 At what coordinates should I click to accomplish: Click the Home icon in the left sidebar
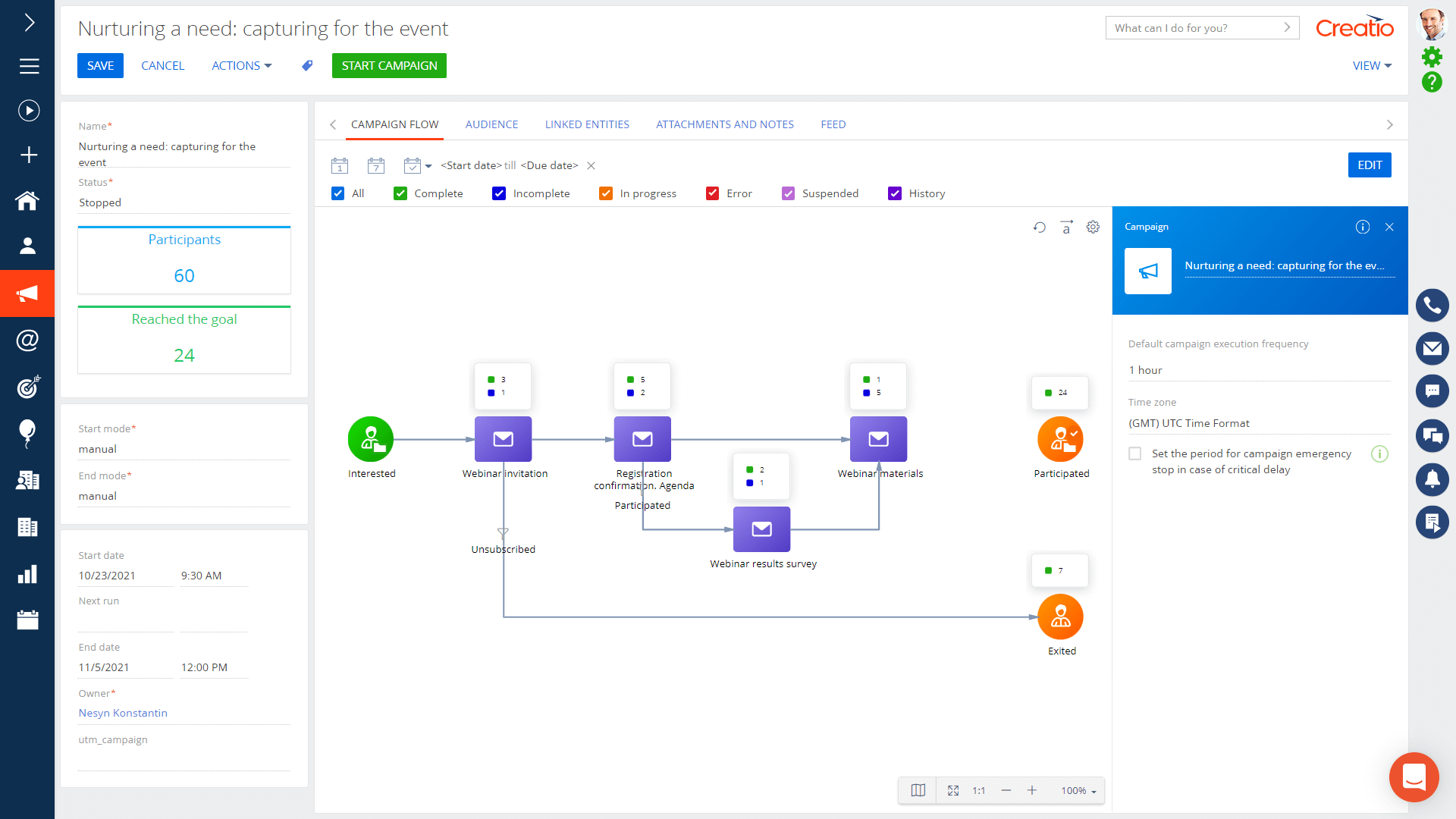pos(27,201)
